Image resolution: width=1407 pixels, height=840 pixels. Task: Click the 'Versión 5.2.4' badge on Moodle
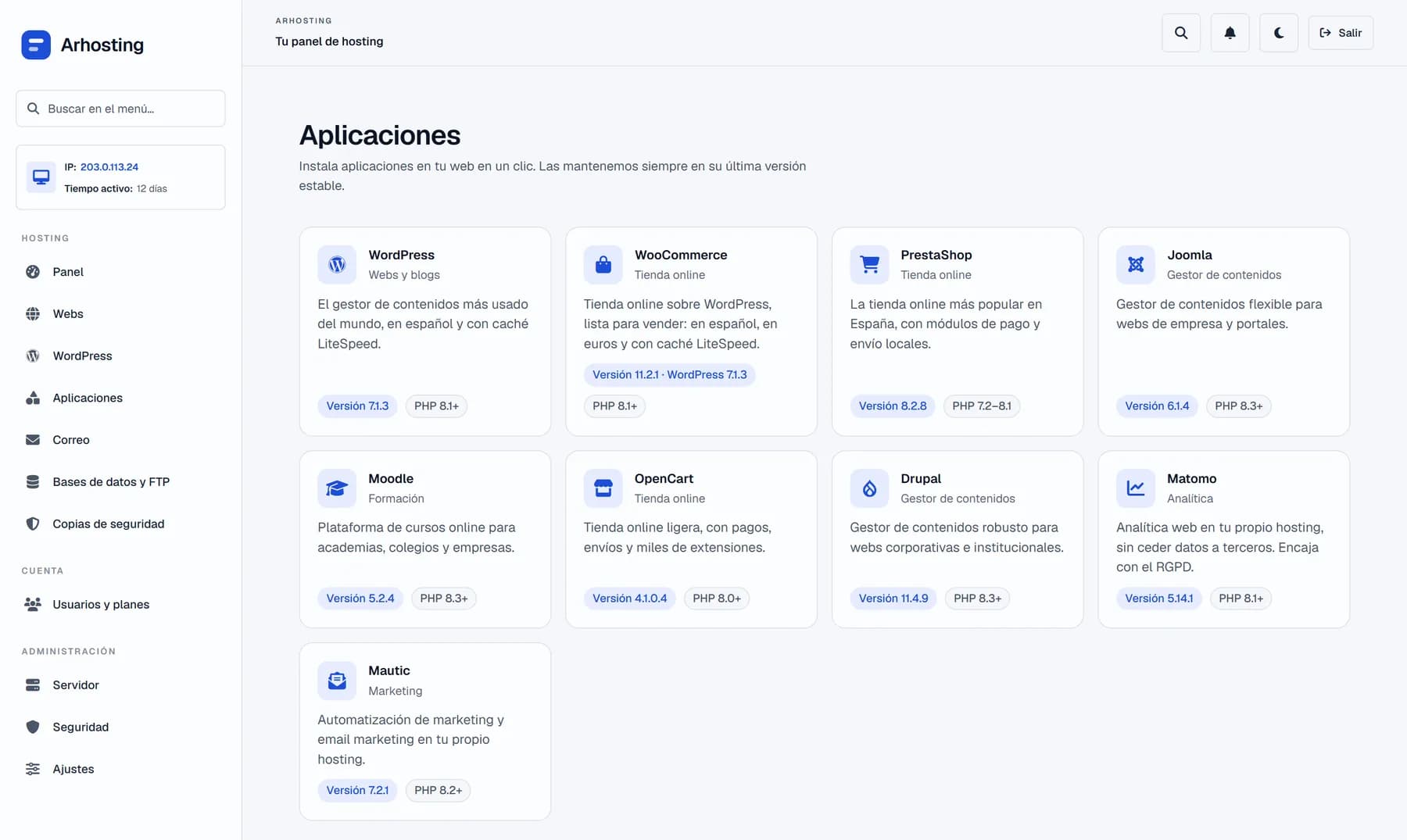tap(360, 599)
